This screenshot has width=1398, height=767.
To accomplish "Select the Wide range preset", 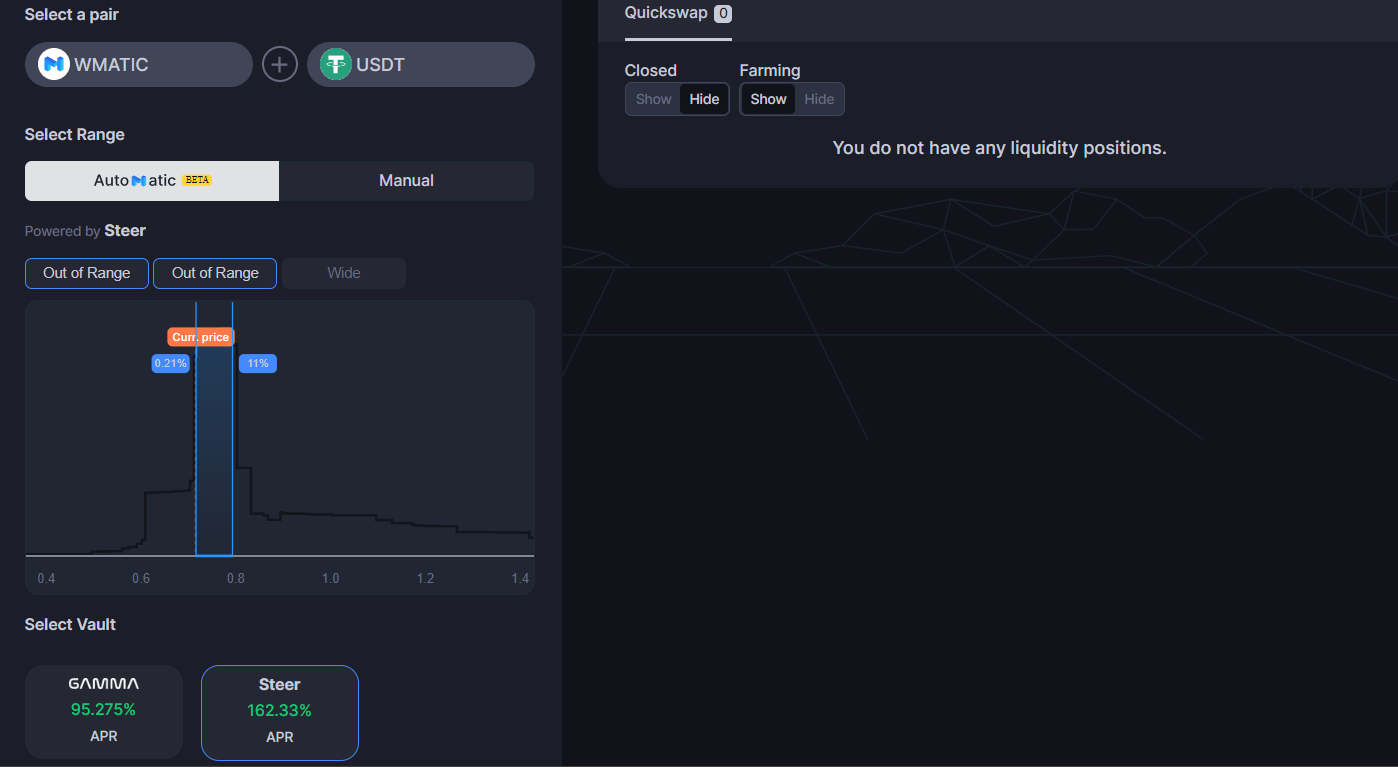I will [x=344, y=272].
